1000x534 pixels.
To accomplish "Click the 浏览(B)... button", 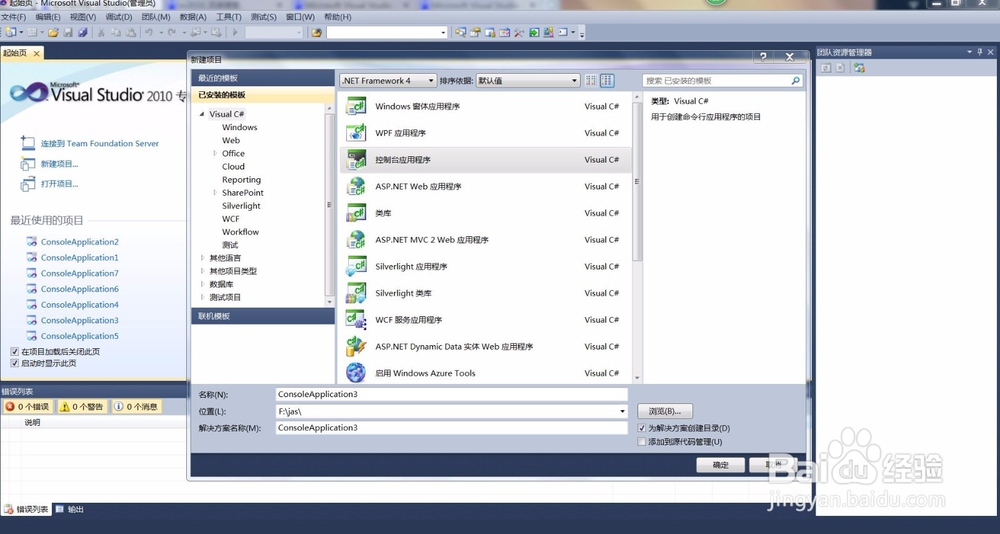I will click(665, 412).
